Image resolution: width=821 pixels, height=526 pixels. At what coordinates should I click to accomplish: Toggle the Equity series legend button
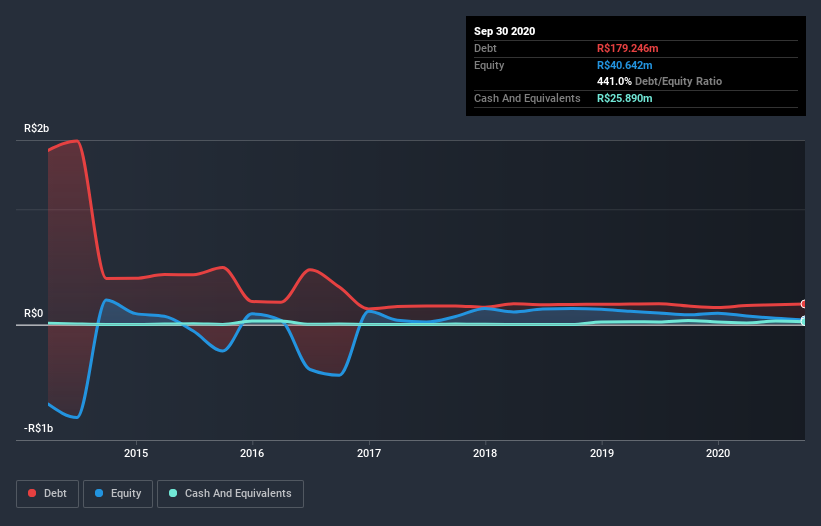tap(118, 494)
